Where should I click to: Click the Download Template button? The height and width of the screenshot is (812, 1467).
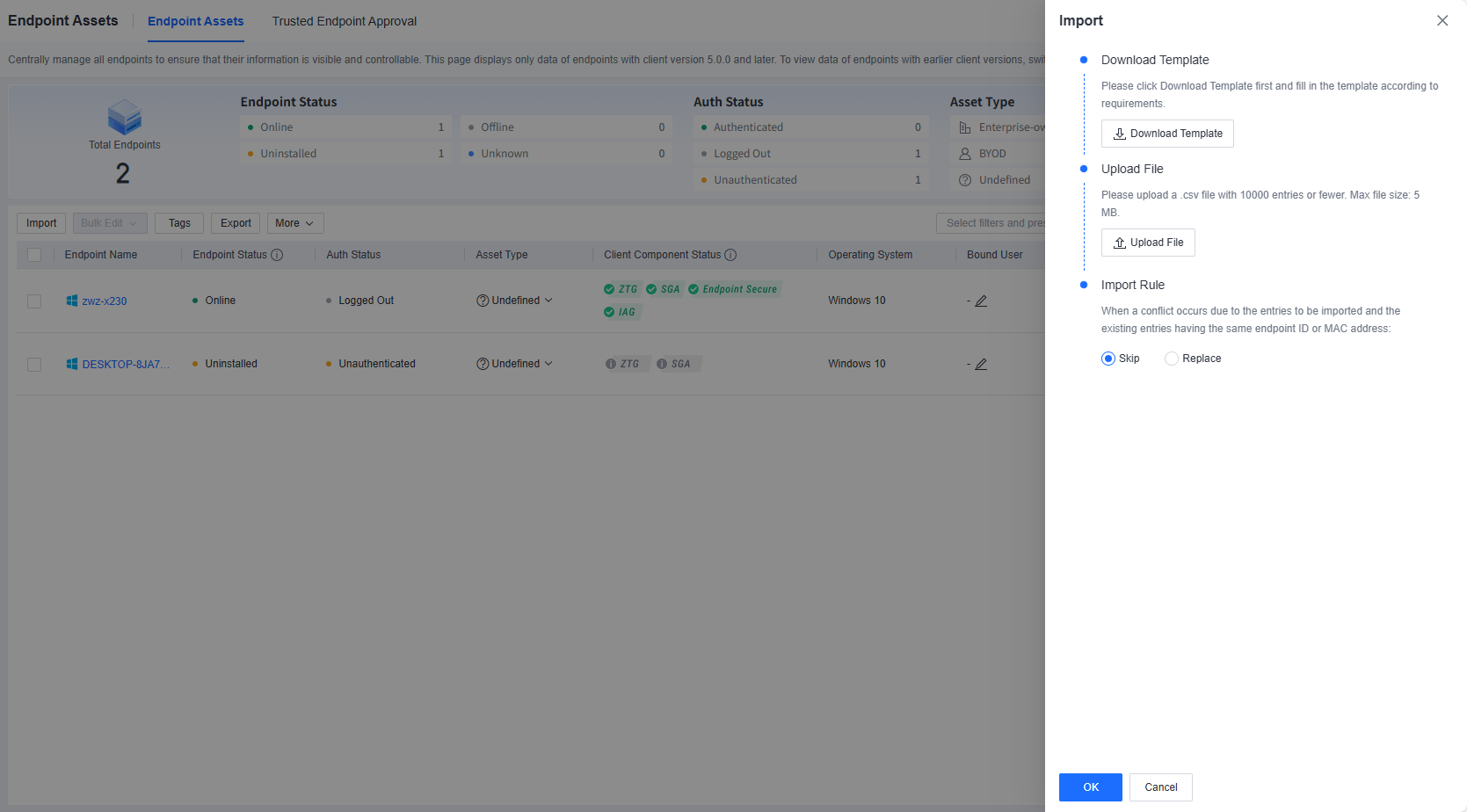tap(1167, 134)
